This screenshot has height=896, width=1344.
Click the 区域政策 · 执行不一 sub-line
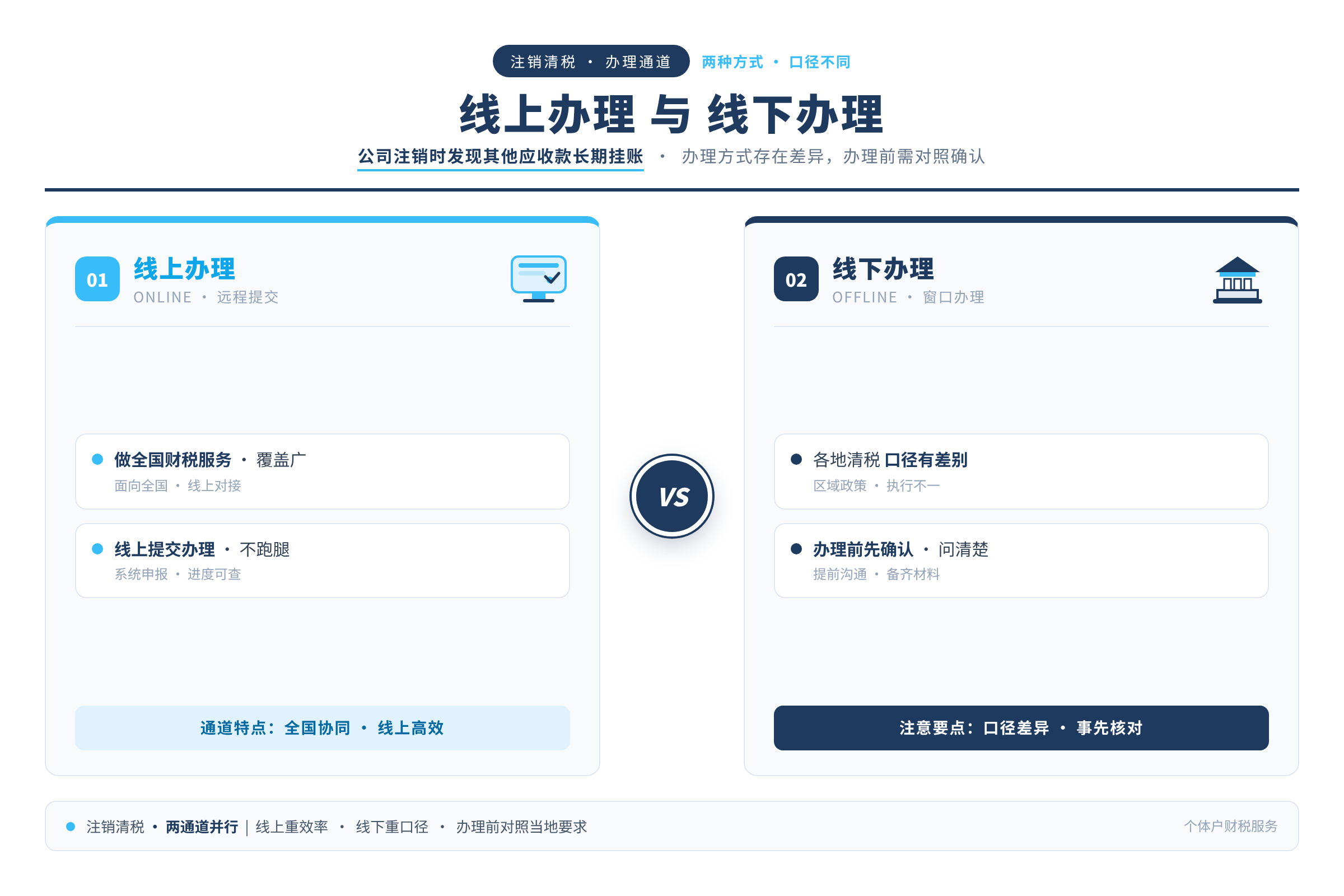click(876, 486)
